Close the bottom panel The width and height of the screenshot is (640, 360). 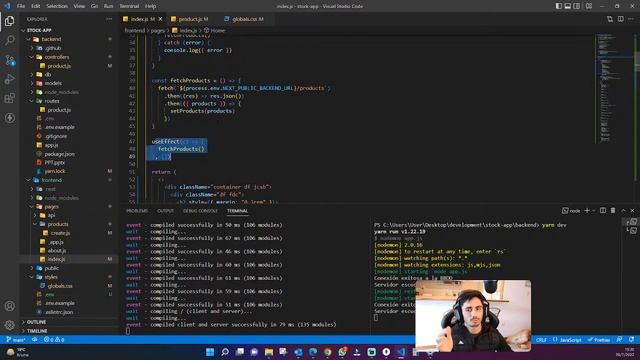tap(632, 211)
